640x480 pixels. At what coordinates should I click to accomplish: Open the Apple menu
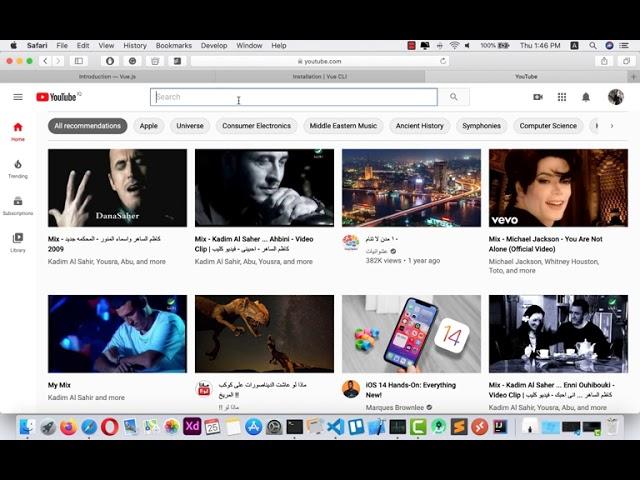tap(13, 45)
